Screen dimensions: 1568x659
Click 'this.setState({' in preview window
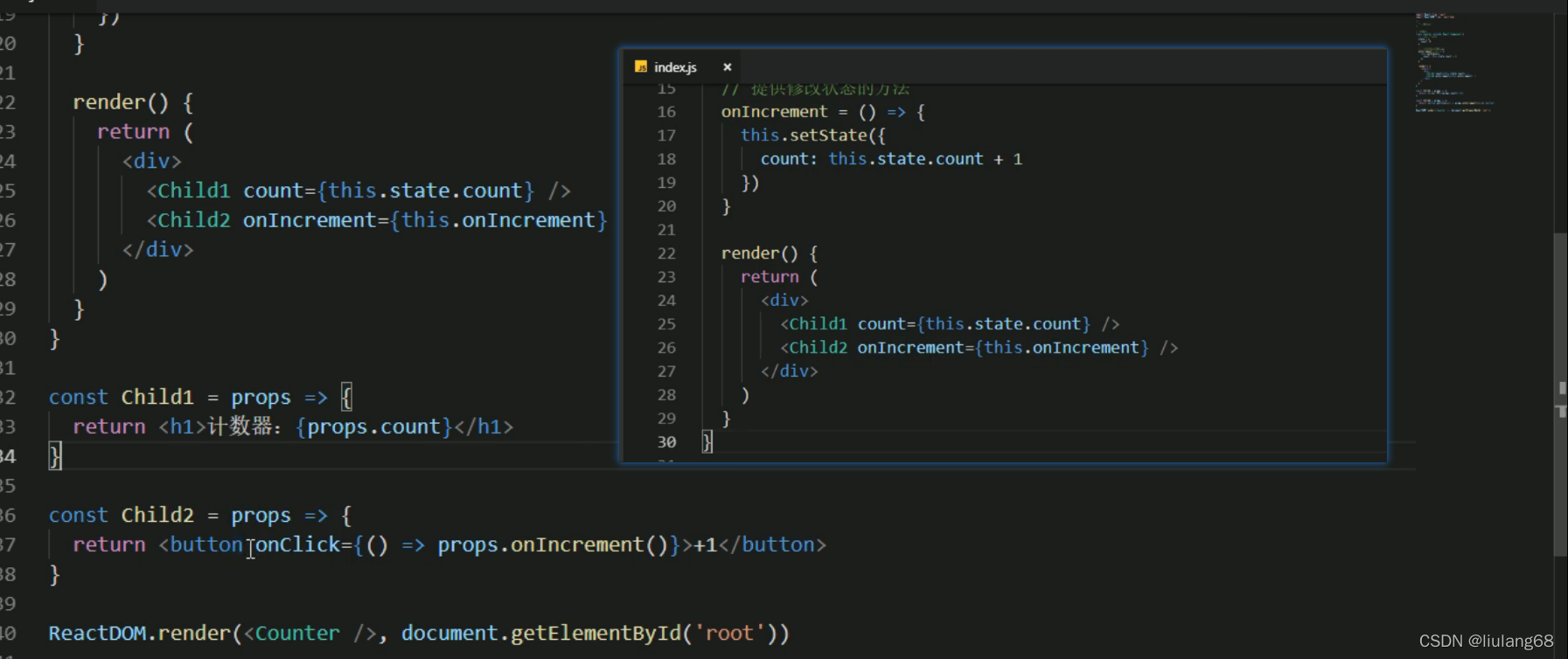813,135
